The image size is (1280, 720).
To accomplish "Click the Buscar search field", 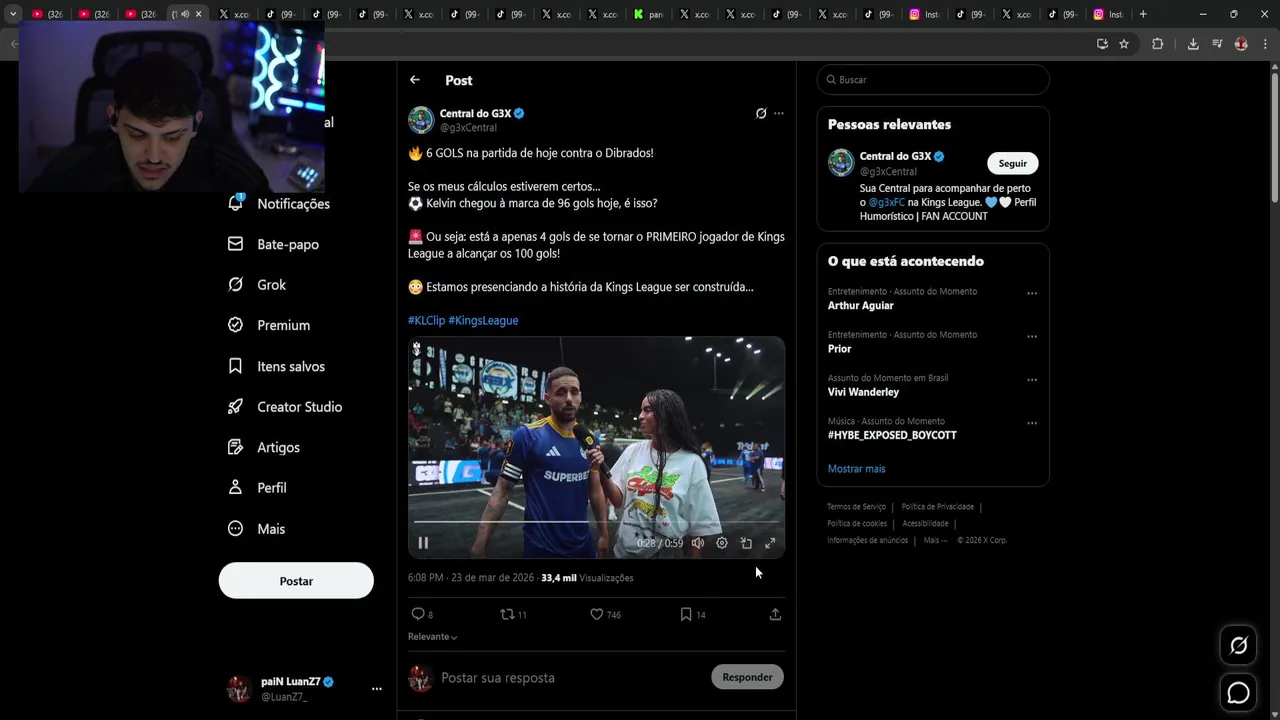I will (x=933, y=80).
